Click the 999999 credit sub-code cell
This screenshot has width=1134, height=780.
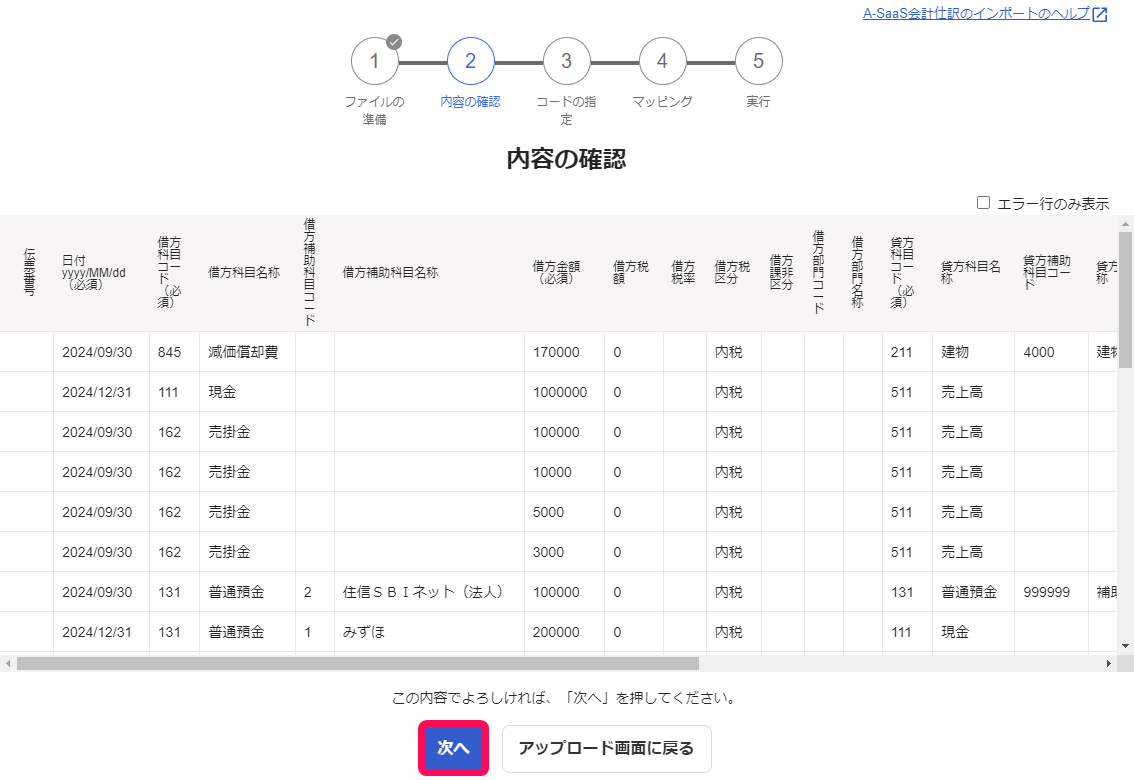(1052, 592)
